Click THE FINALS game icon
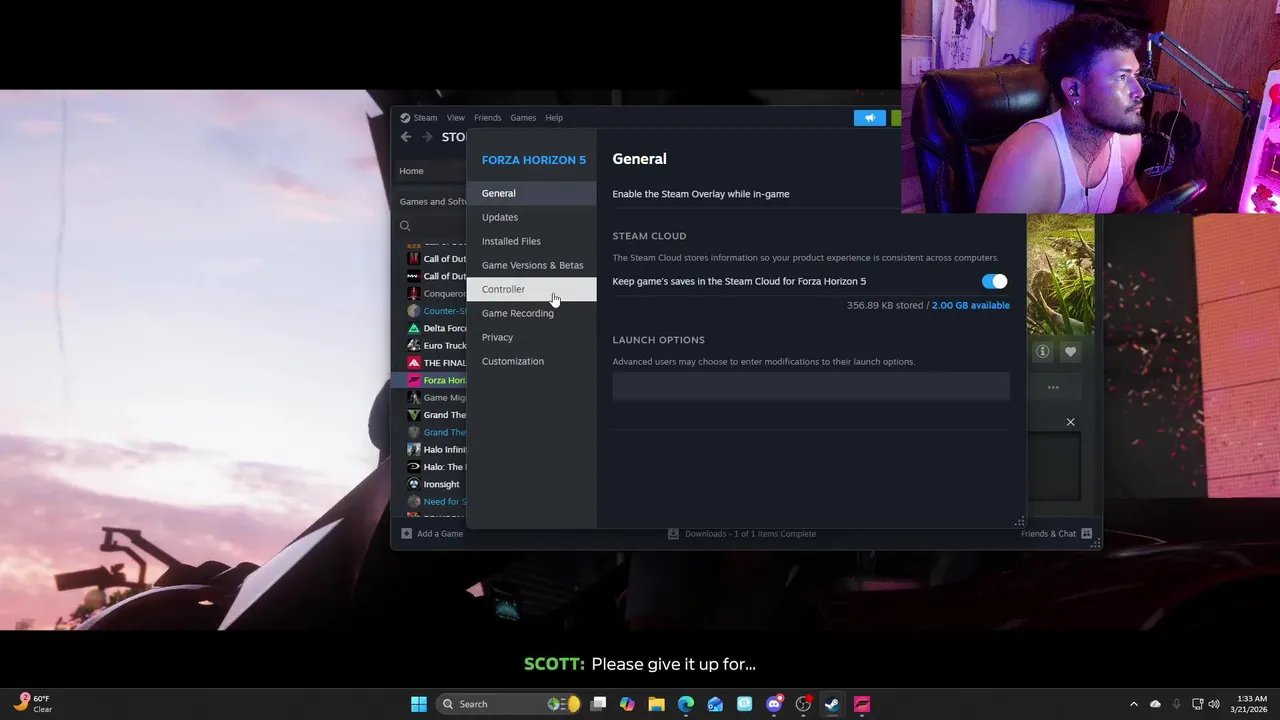This screenshot has width=1280, height=720. coord(414,363)
